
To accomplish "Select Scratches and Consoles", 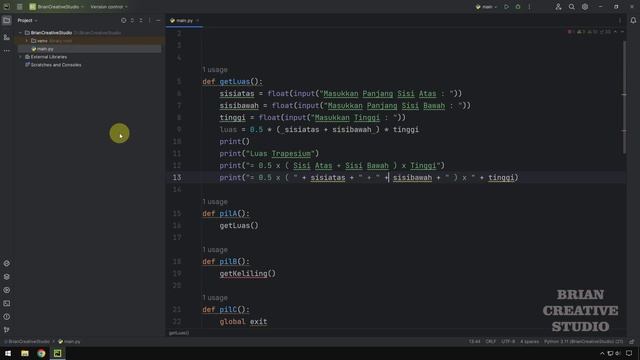I will [53, 65].
